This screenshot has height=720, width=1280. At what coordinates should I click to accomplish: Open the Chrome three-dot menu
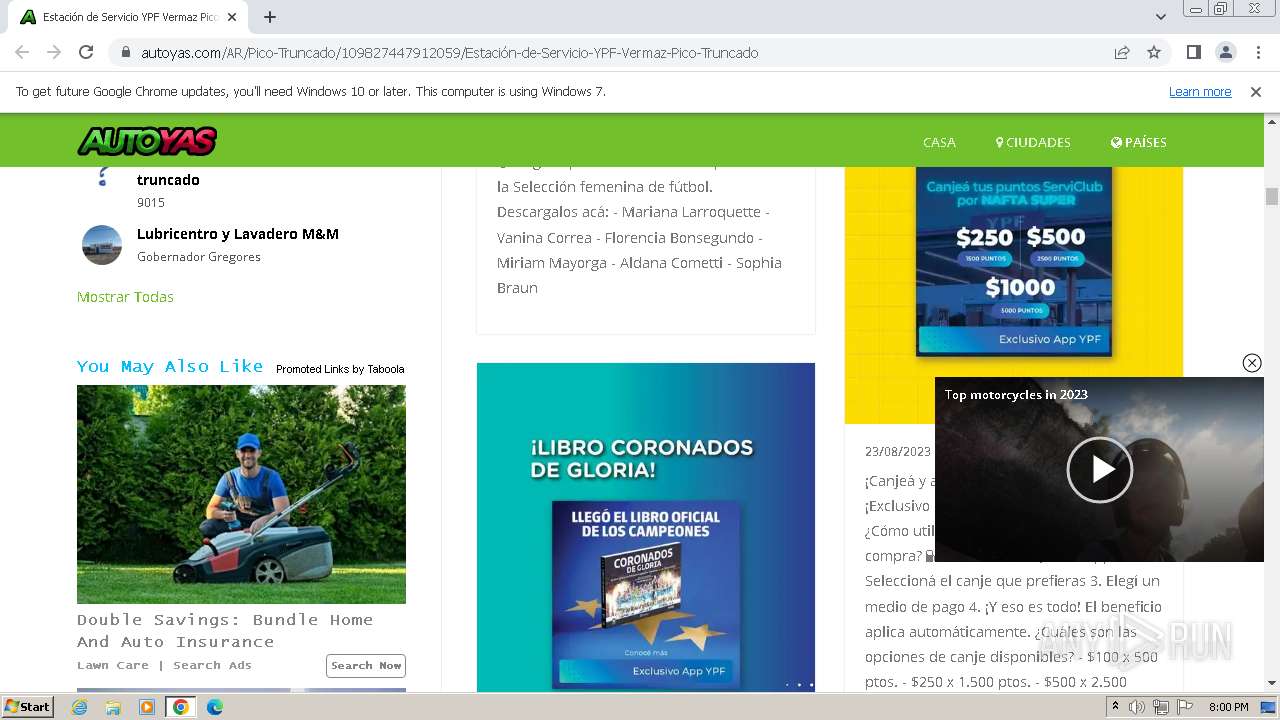pyautogui.click(x=1256, y=53)
